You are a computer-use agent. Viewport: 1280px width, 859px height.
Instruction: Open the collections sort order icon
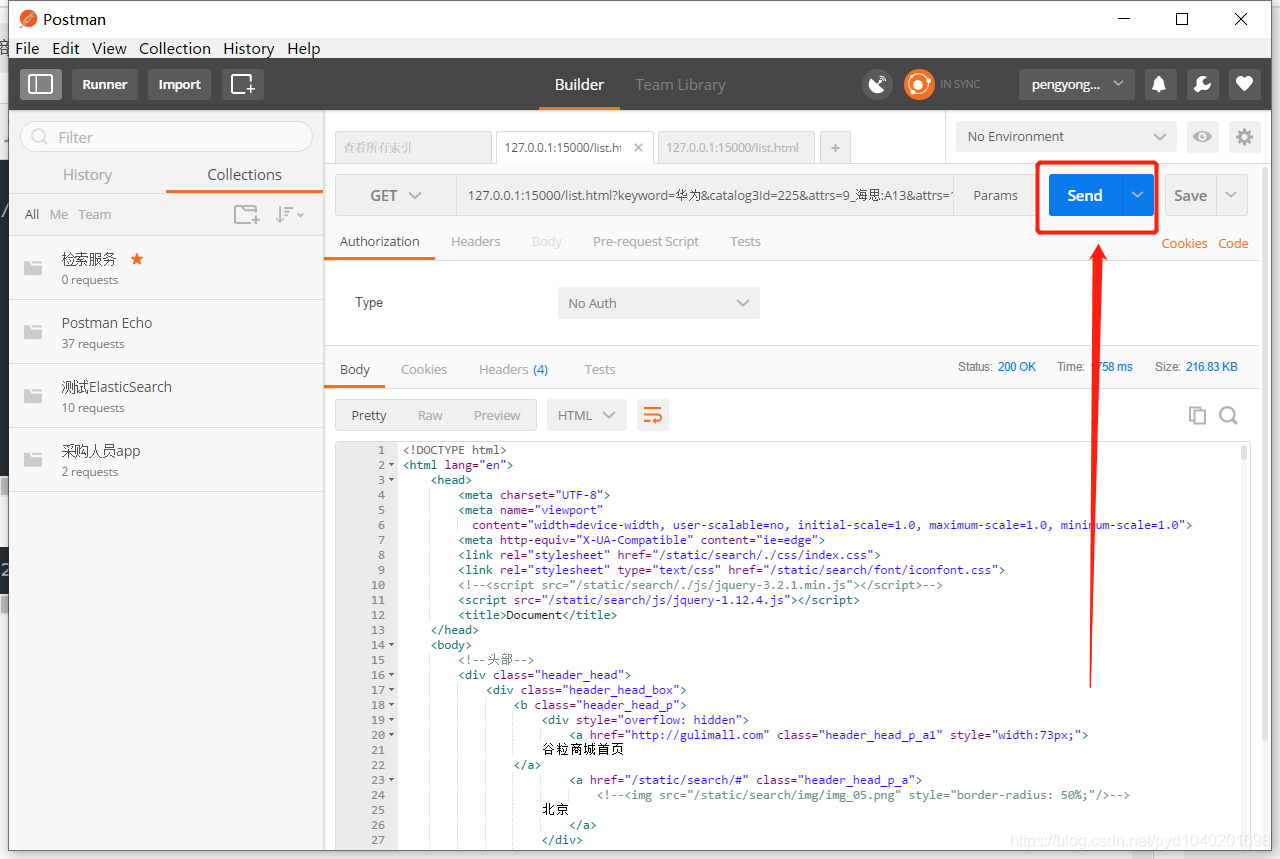coord(289,214)
